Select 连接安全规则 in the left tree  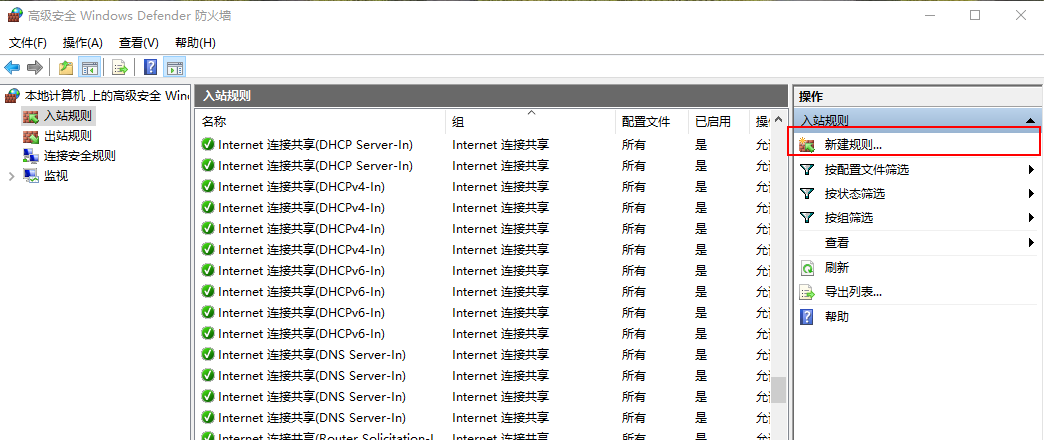79,156
